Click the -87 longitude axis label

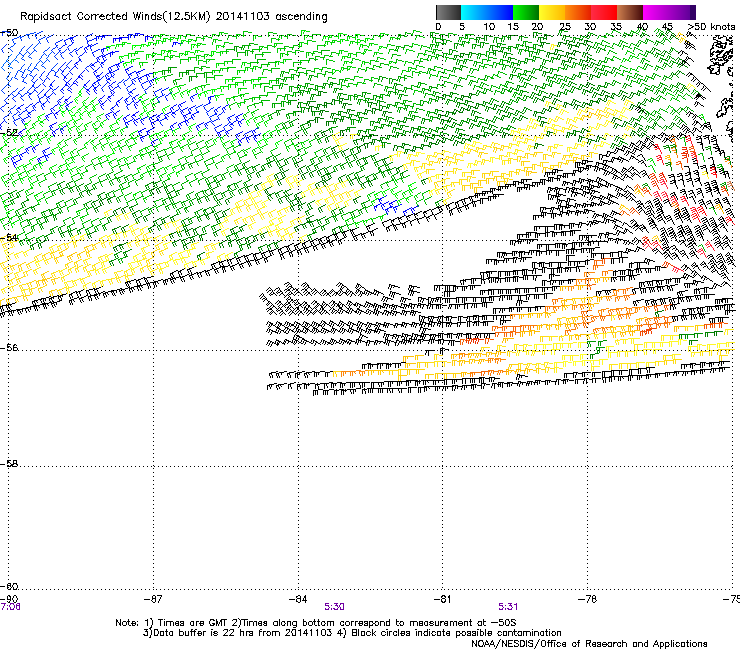point(153,599)
